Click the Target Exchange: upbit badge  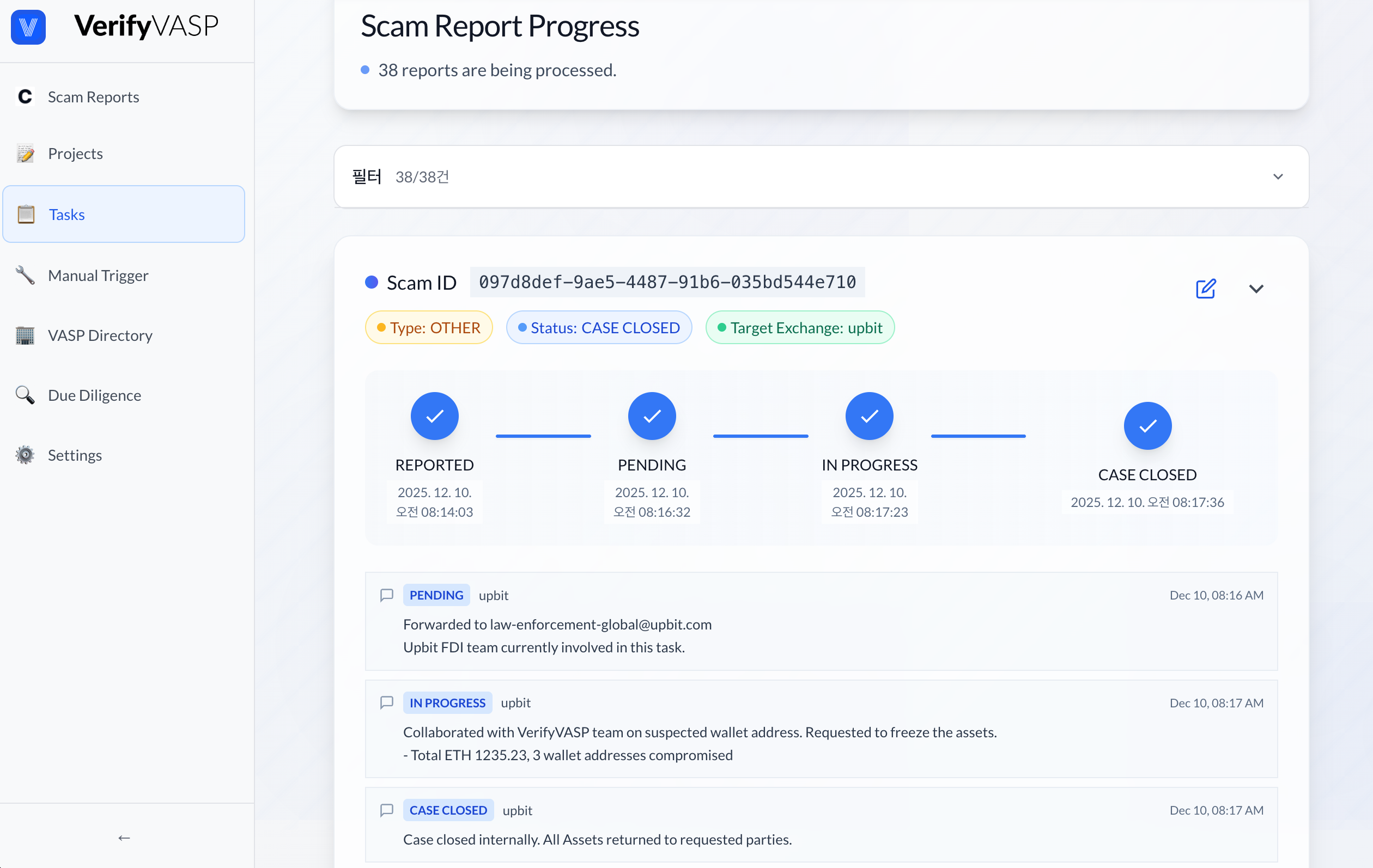800,328
